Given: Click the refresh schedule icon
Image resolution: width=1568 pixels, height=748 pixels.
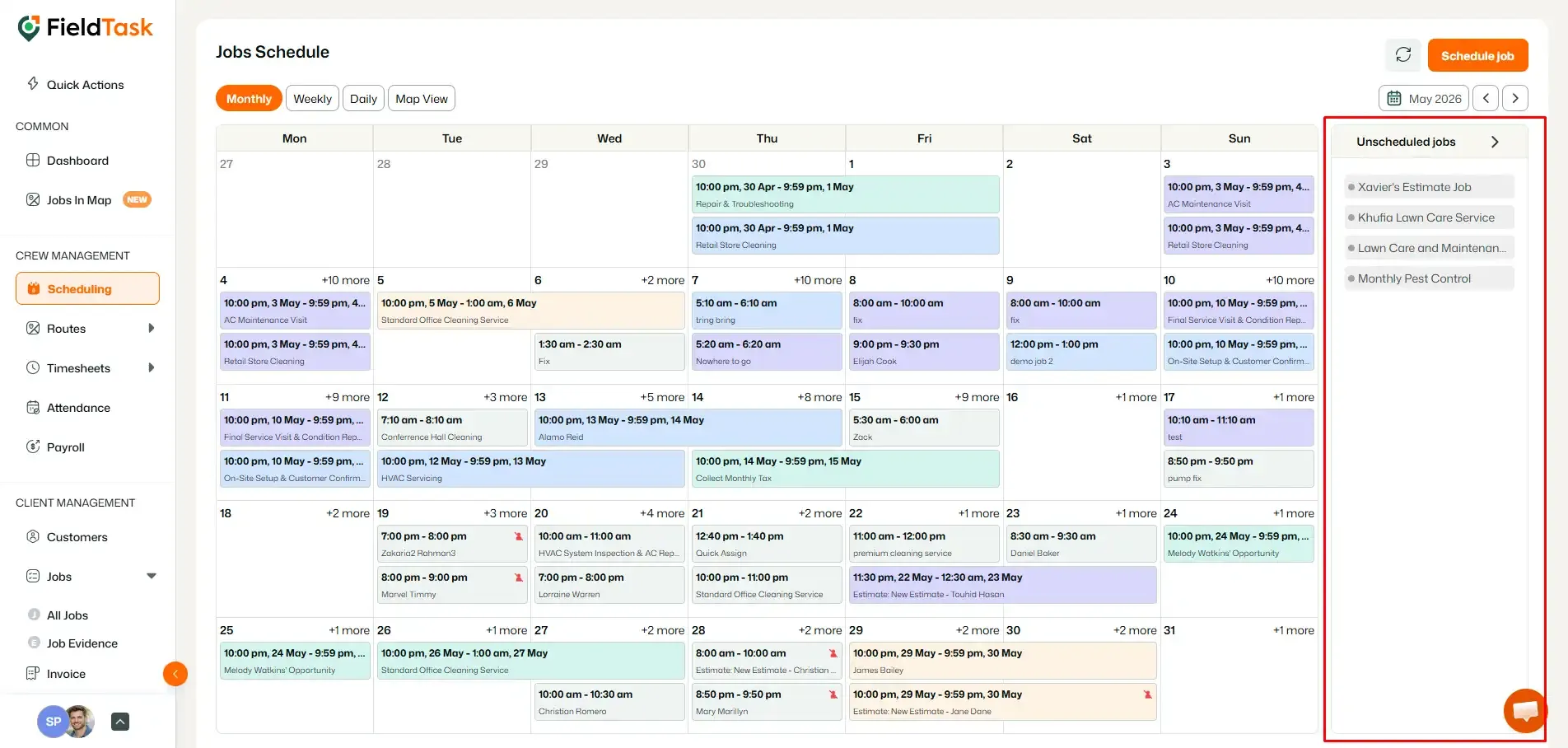Looking at the screenshot, I should click(x=1403, y=55).
